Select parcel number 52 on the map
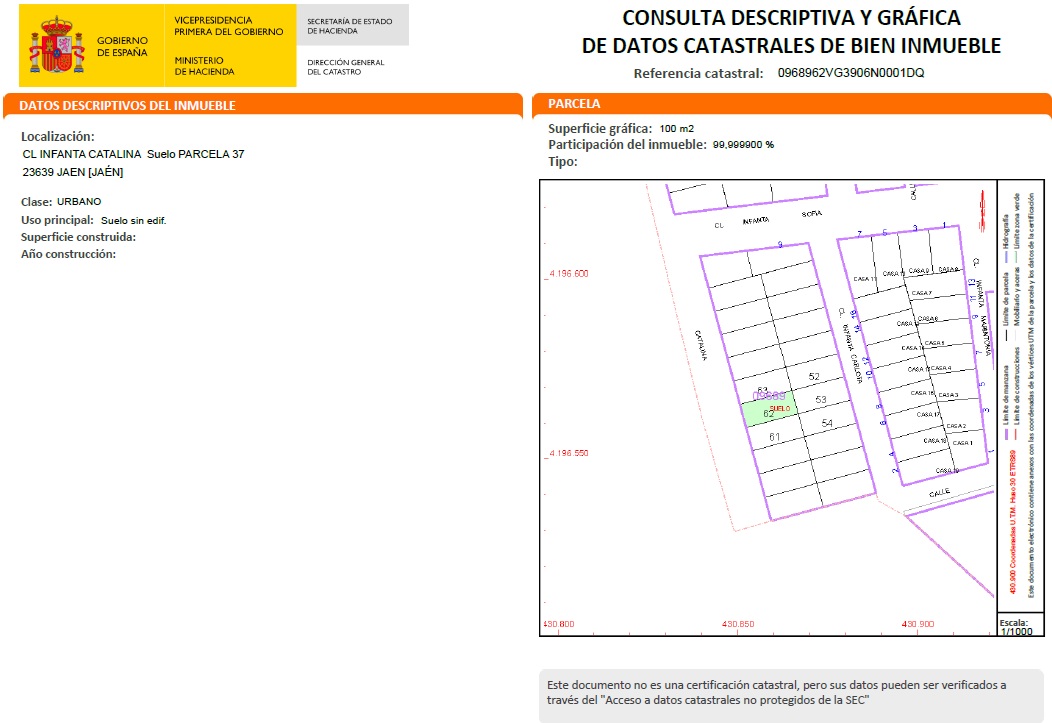This screenshot has height=723, width=1052. tap(814, 377)
